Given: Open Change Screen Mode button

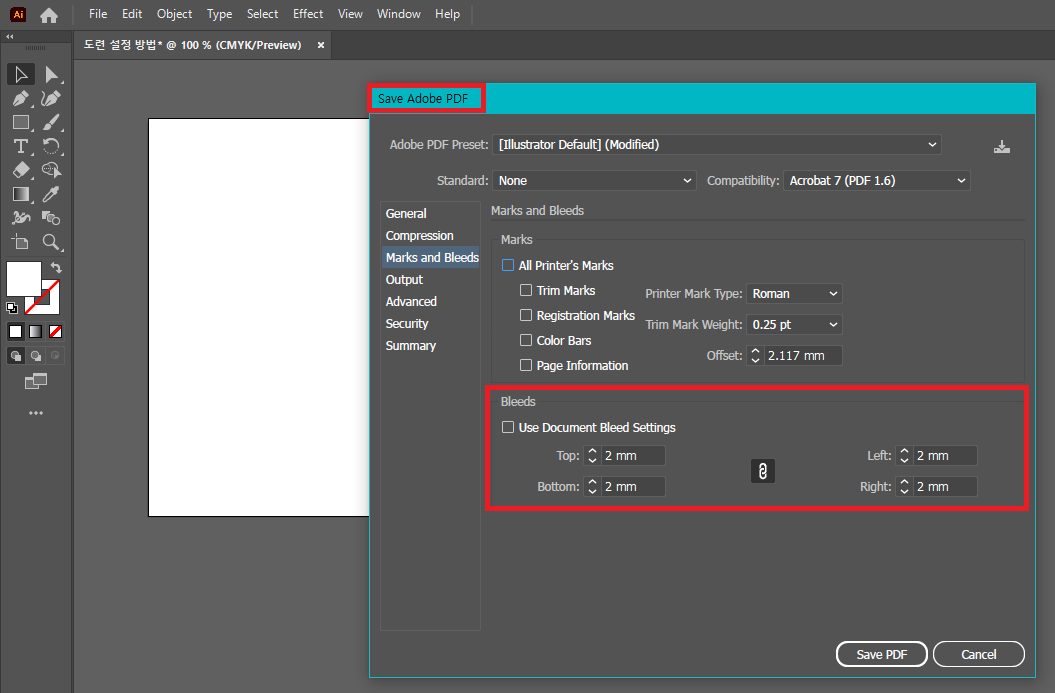Looking at the screenshot, I should point(36,381).
